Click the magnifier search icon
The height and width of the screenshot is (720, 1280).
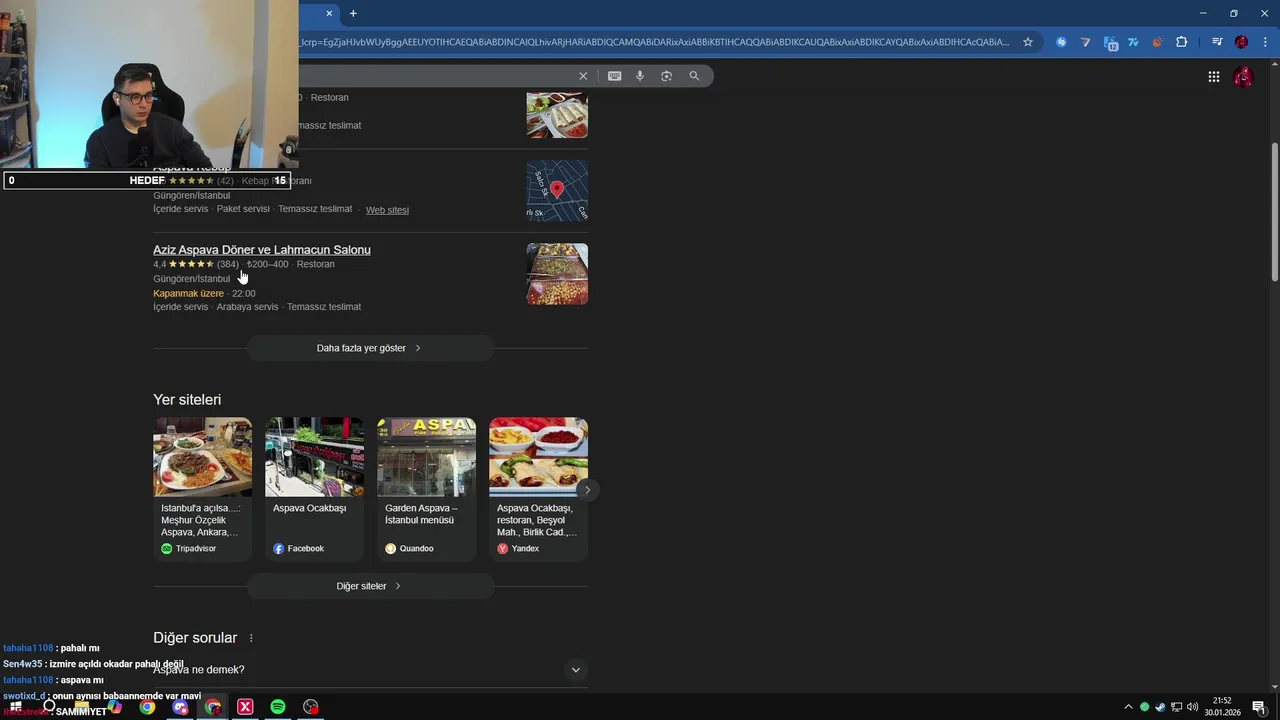694,76
